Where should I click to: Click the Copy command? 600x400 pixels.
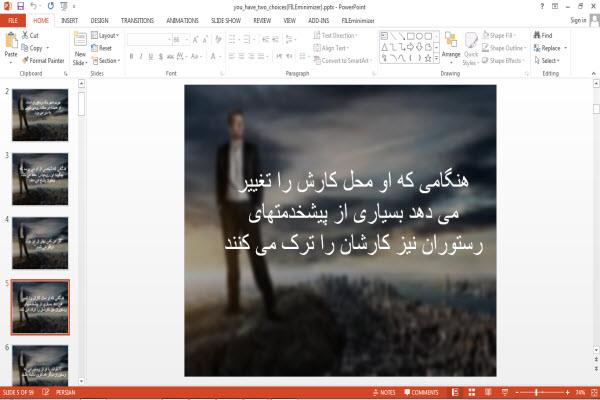click(x=32, y=48)
